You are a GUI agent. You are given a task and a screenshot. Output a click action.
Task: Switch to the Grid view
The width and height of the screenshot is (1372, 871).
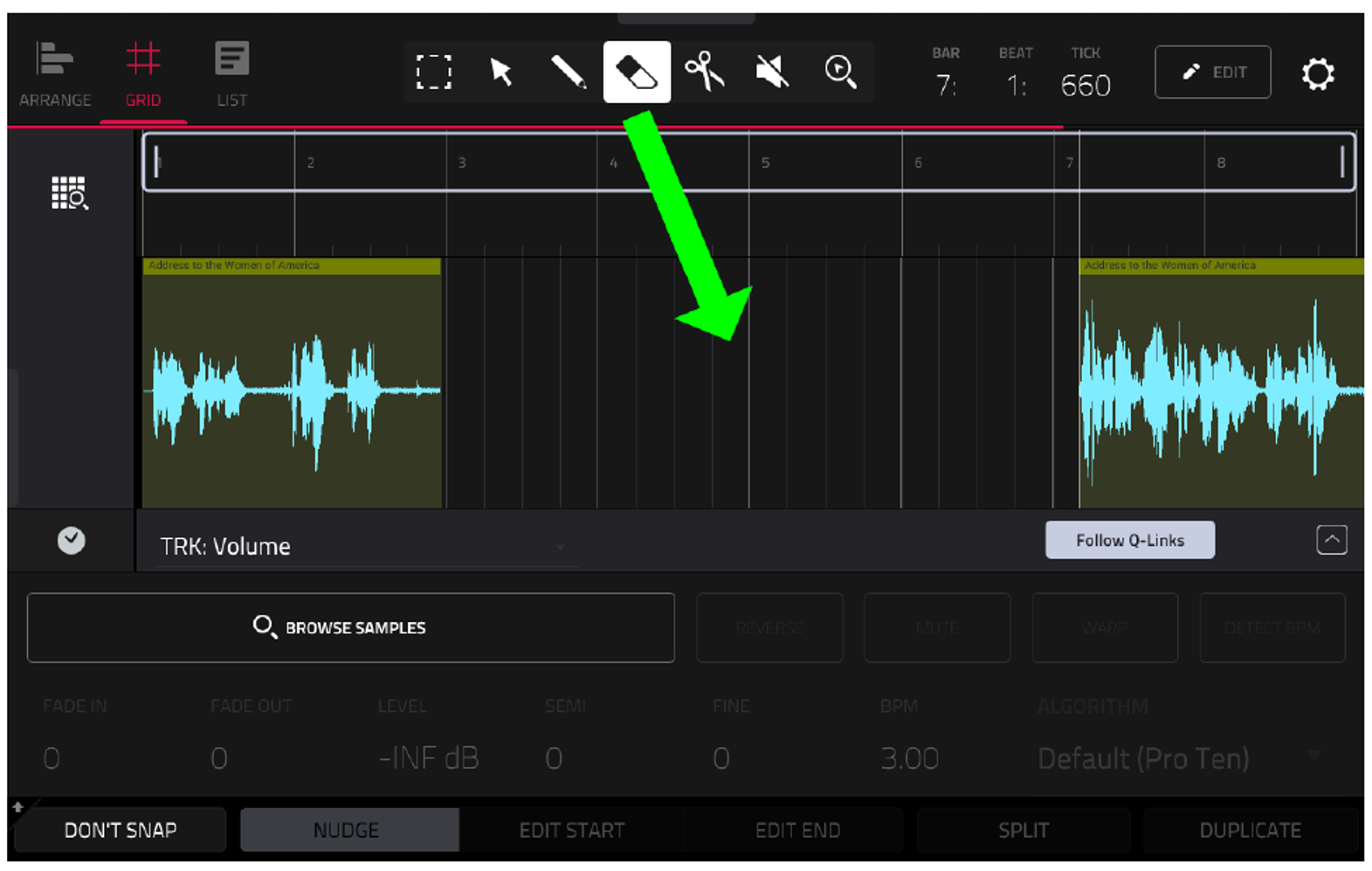coord(143,74)
